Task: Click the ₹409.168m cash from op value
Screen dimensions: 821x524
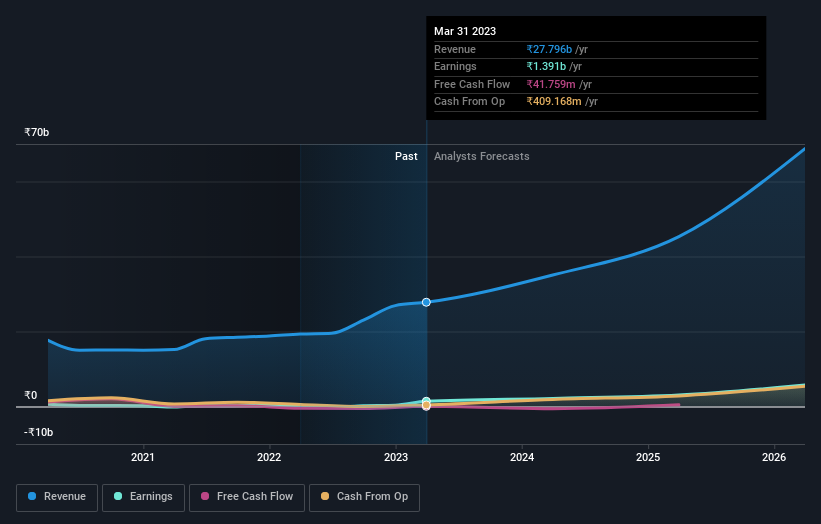Action: click(554, 102)
